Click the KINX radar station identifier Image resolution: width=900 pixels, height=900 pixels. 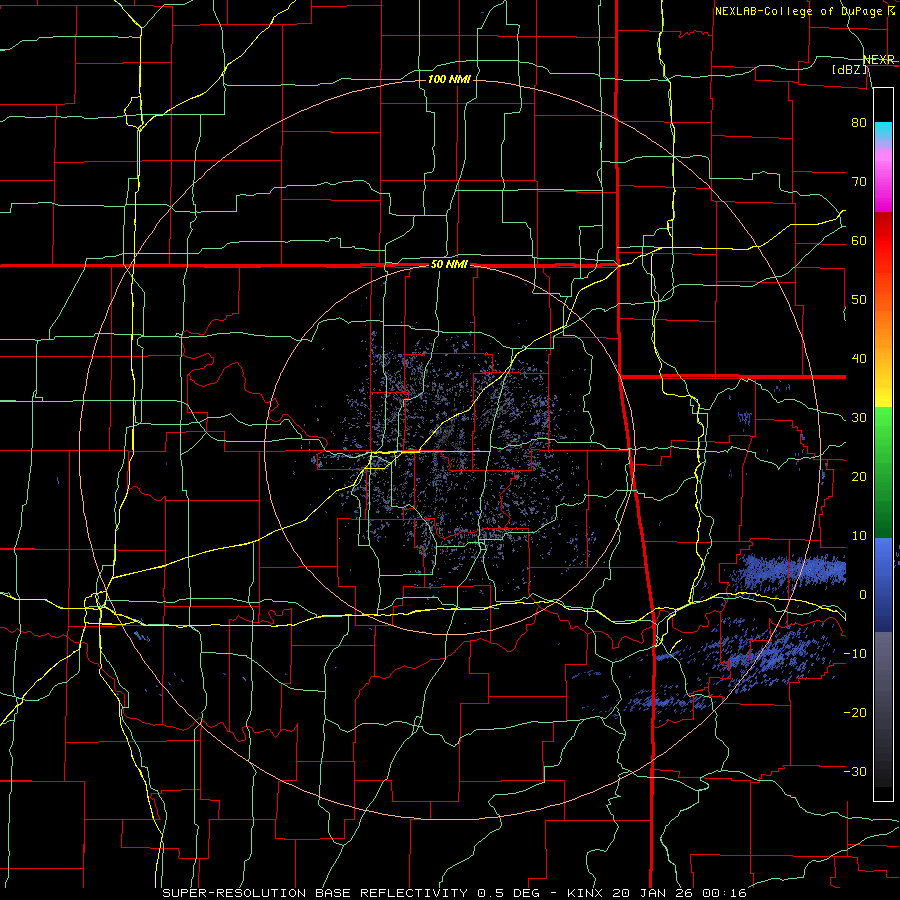point(587,893)
